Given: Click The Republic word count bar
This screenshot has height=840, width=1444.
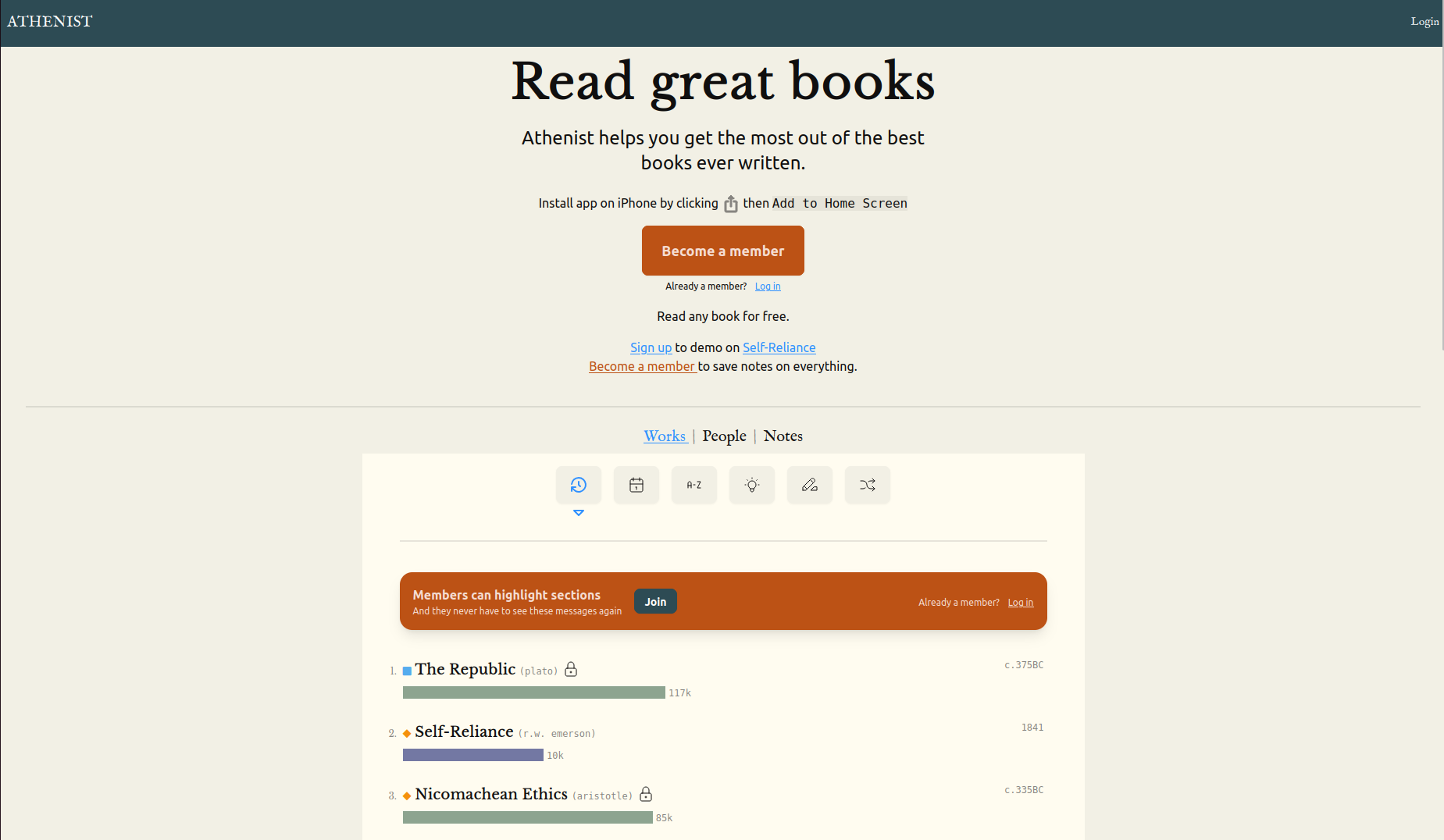Looking at the screenshot, I should [533, 692].
